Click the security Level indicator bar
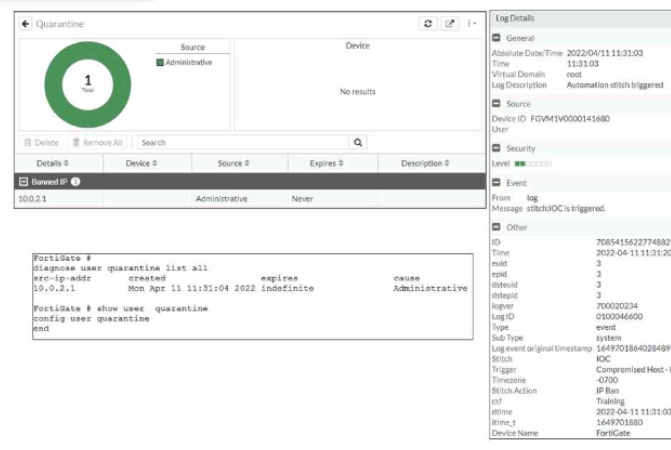 pos(533,163)
